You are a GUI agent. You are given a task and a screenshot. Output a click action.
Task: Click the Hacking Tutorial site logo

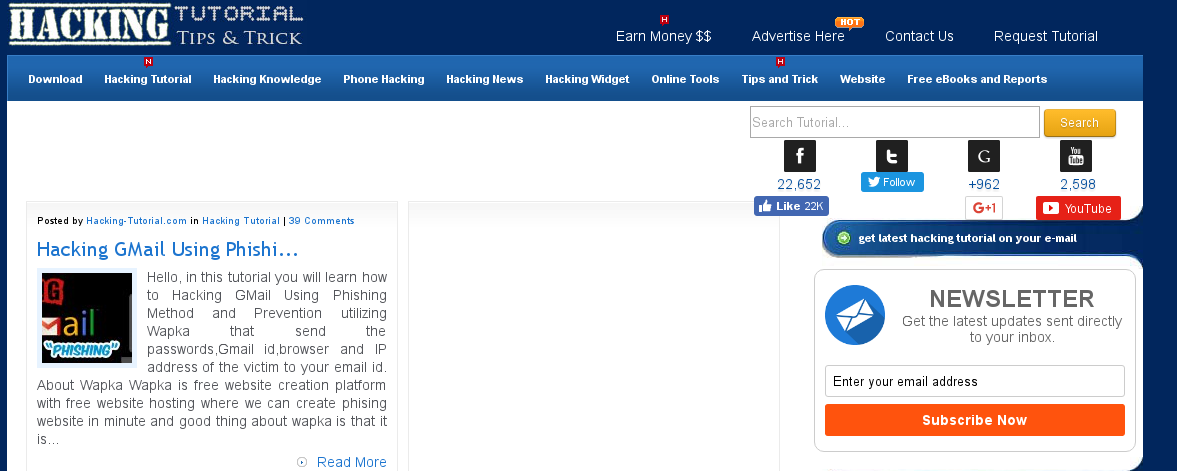click(x=155, y=25)
